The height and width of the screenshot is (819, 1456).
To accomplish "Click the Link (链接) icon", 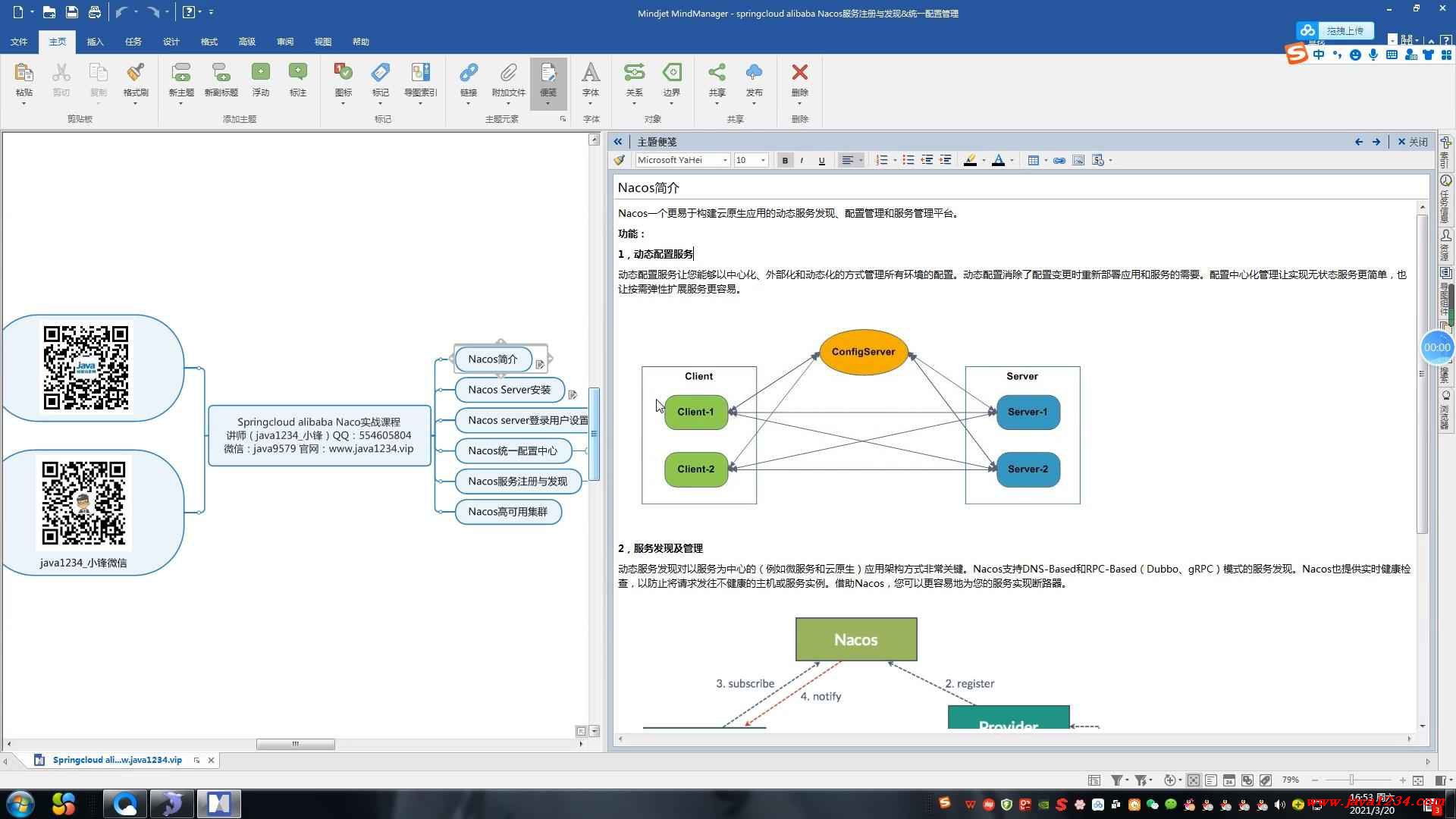I will click(x=469, y=72).
